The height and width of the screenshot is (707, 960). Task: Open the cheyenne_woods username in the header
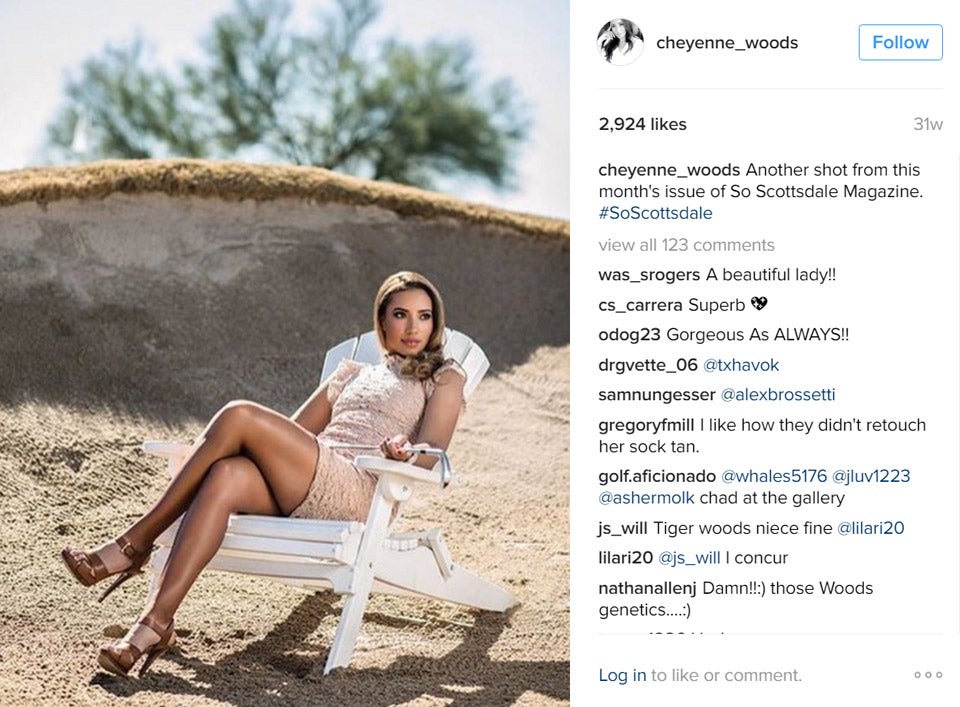727,43
